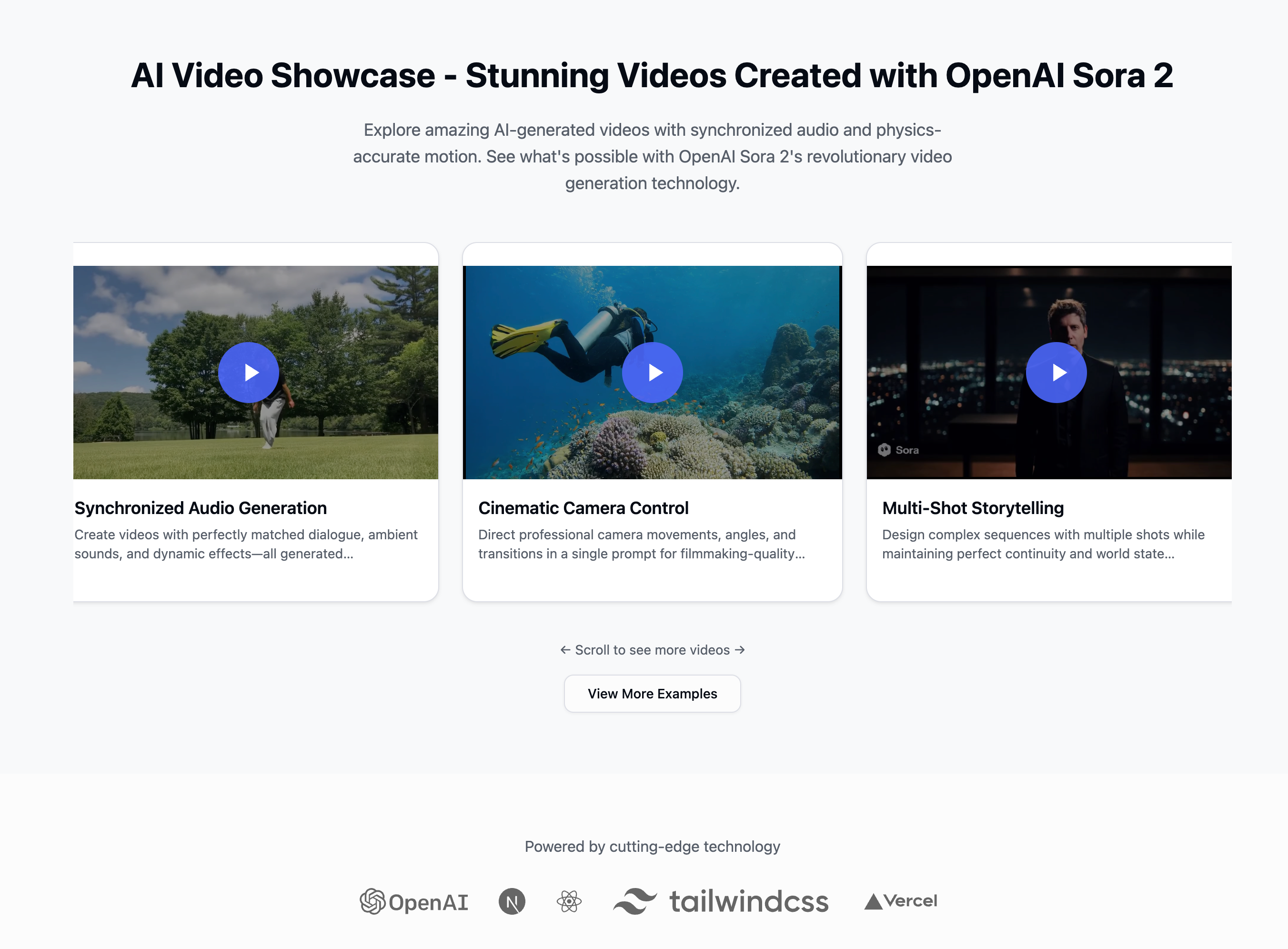Screen dimensions: 1288x949
Task: Click the Next.js N logo
Action: coord(512,901)
